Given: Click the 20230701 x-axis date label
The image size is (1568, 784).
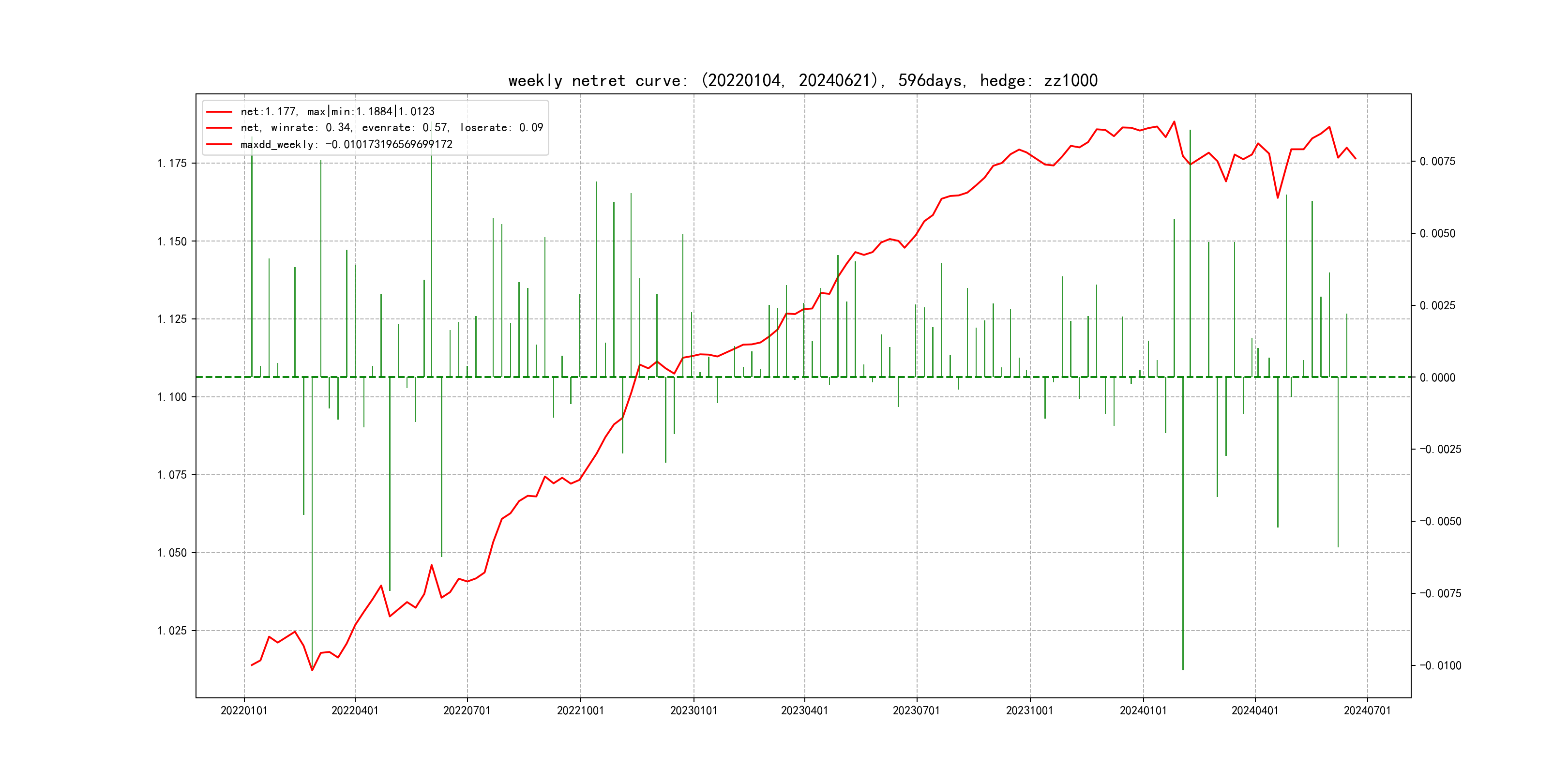Looking at the screenshot, I should (x=916, y=711).
